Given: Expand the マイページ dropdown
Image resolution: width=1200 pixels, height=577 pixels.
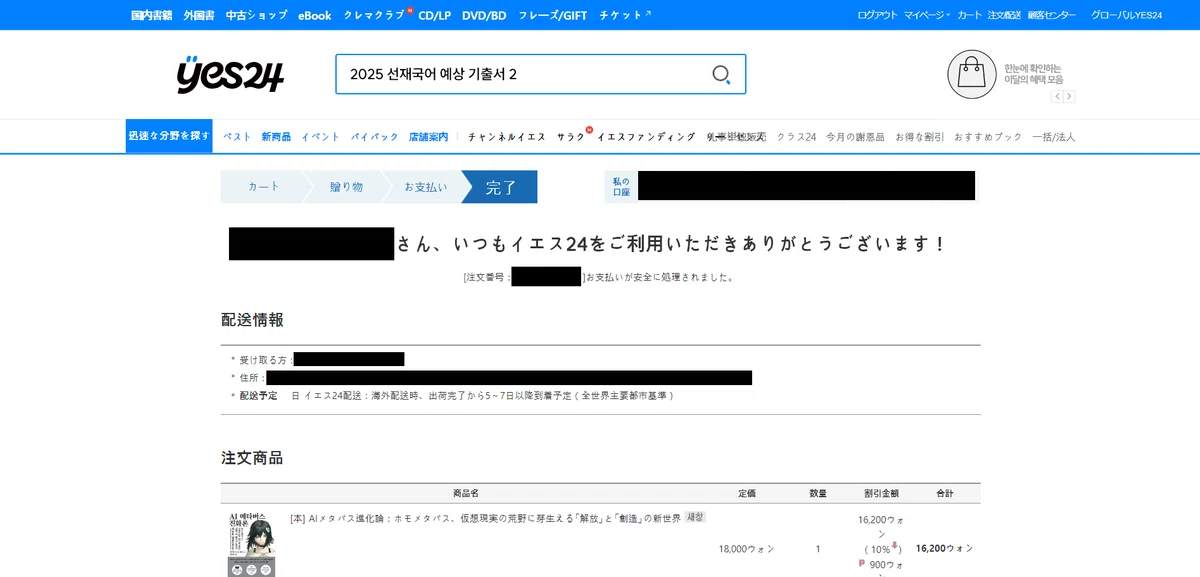Looking at the screenshot, I should pyautogui.click(x=927, y=15).
